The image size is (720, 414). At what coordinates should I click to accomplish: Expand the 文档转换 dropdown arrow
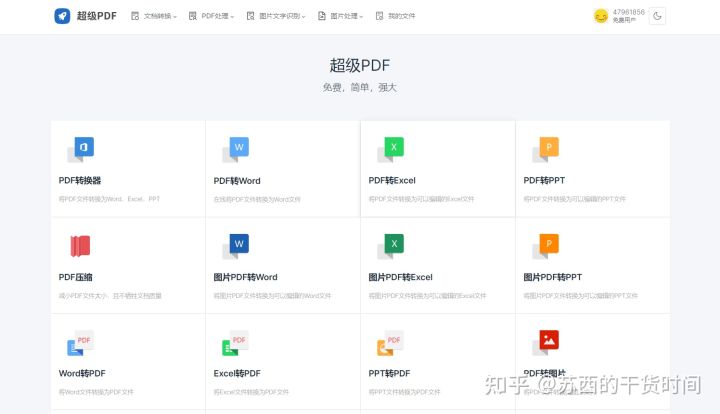(175, 17)
